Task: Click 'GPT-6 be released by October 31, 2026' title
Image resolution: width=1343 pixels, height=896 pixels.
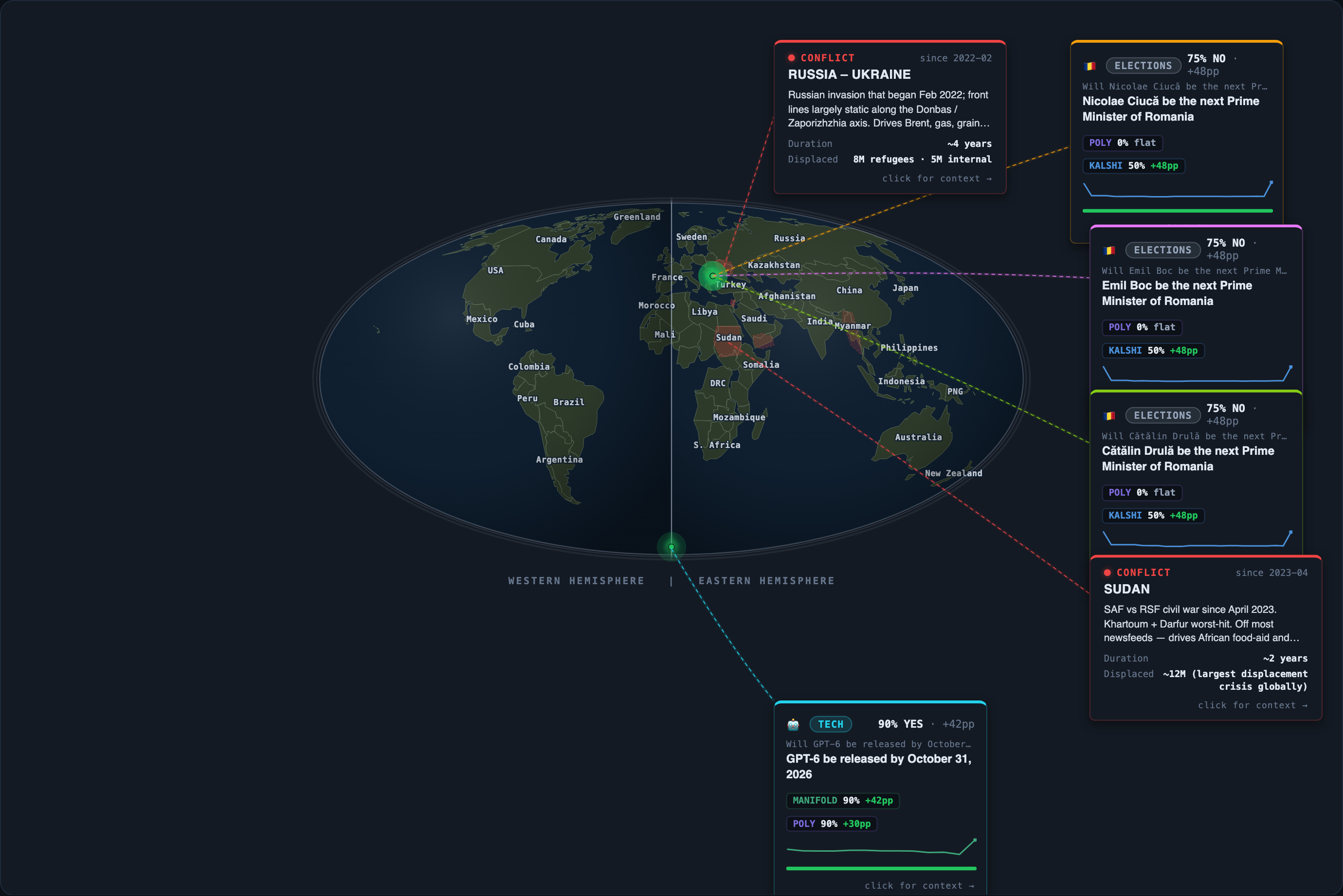Action: point(878,767)
